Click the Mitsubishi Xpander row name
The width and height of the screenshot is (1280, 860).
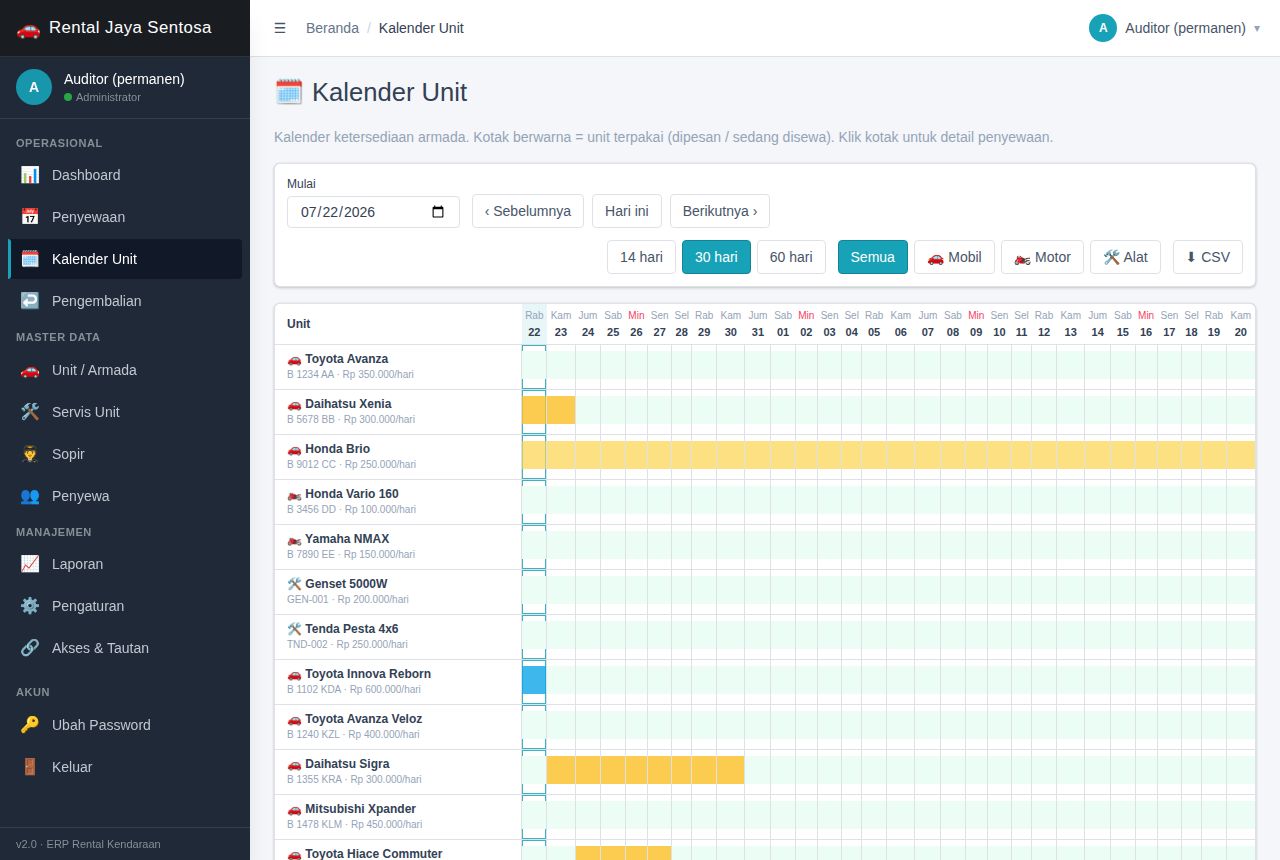(360, 809)
